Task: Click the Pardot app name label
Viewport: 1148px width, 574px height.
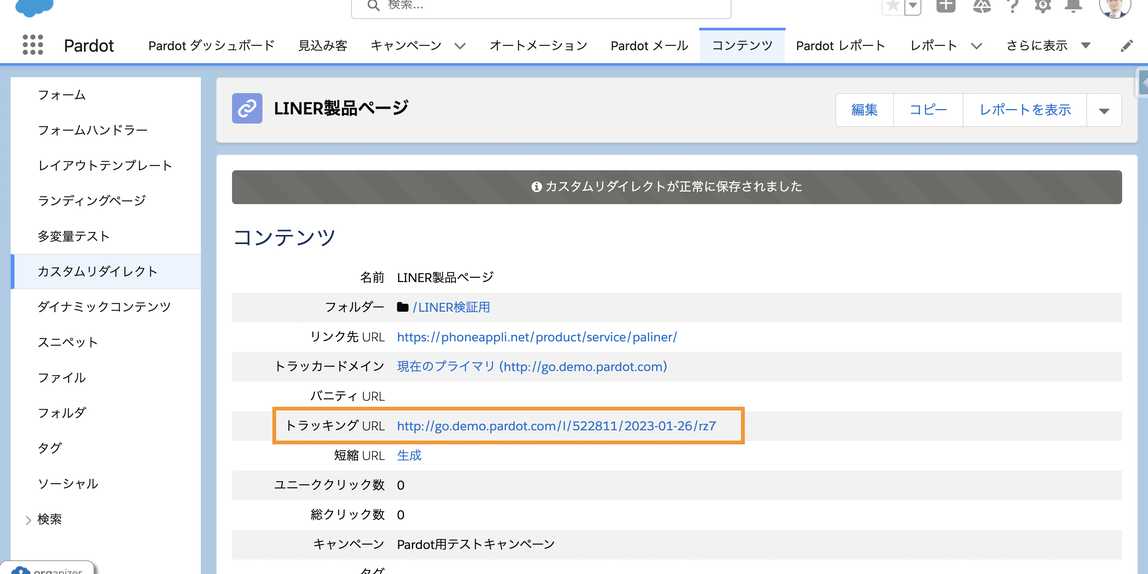Action: [x=89, y=45]
